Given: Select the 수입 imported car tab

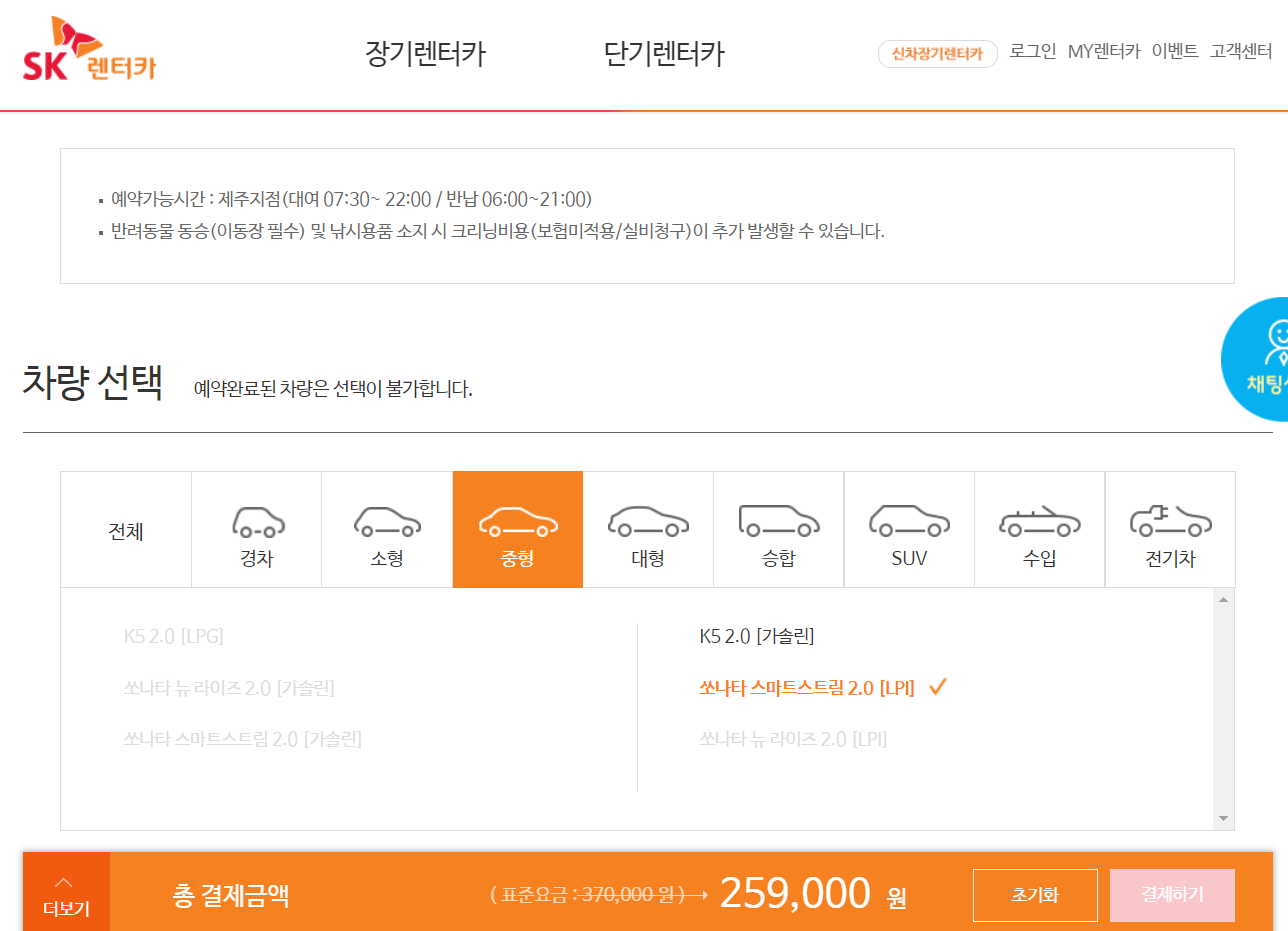Looking at the screenshot, I should (1040, 530).
